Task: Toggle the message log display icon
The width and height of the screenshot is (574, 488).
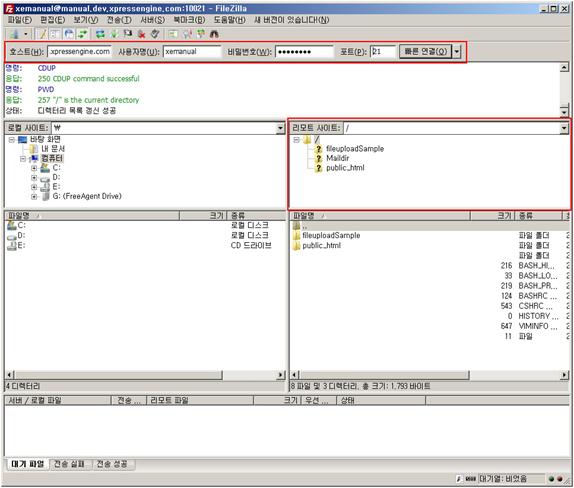Action: click(x=42, y=34)
